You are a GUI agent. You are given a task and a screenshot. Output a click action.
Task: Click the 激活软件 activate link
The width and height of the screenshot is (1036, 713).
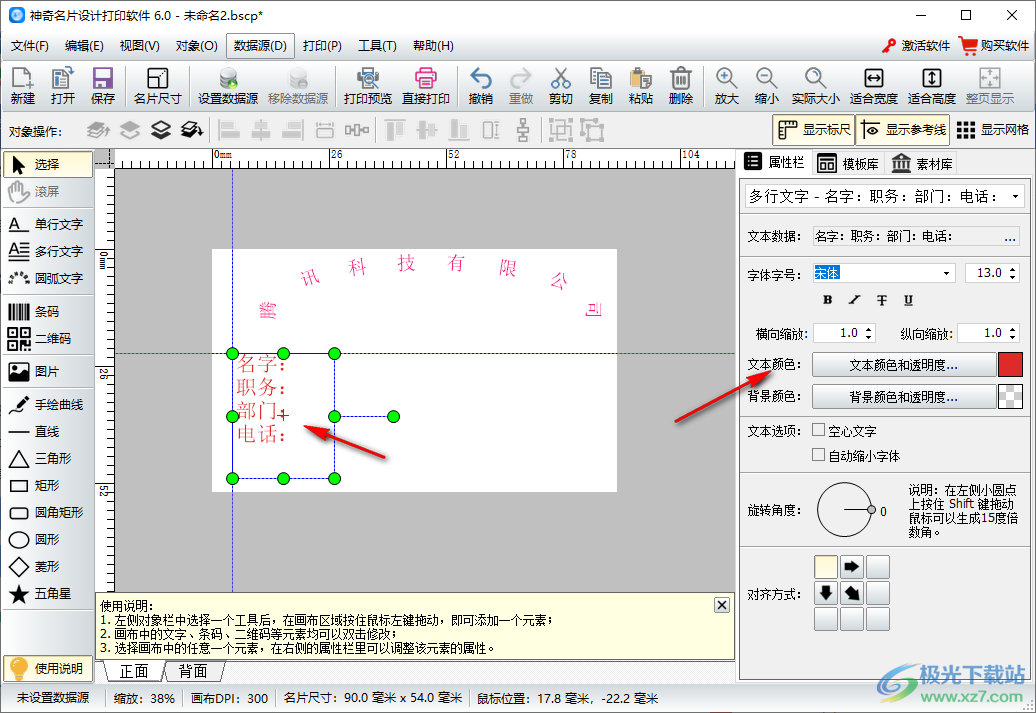(x=916, y=46)
